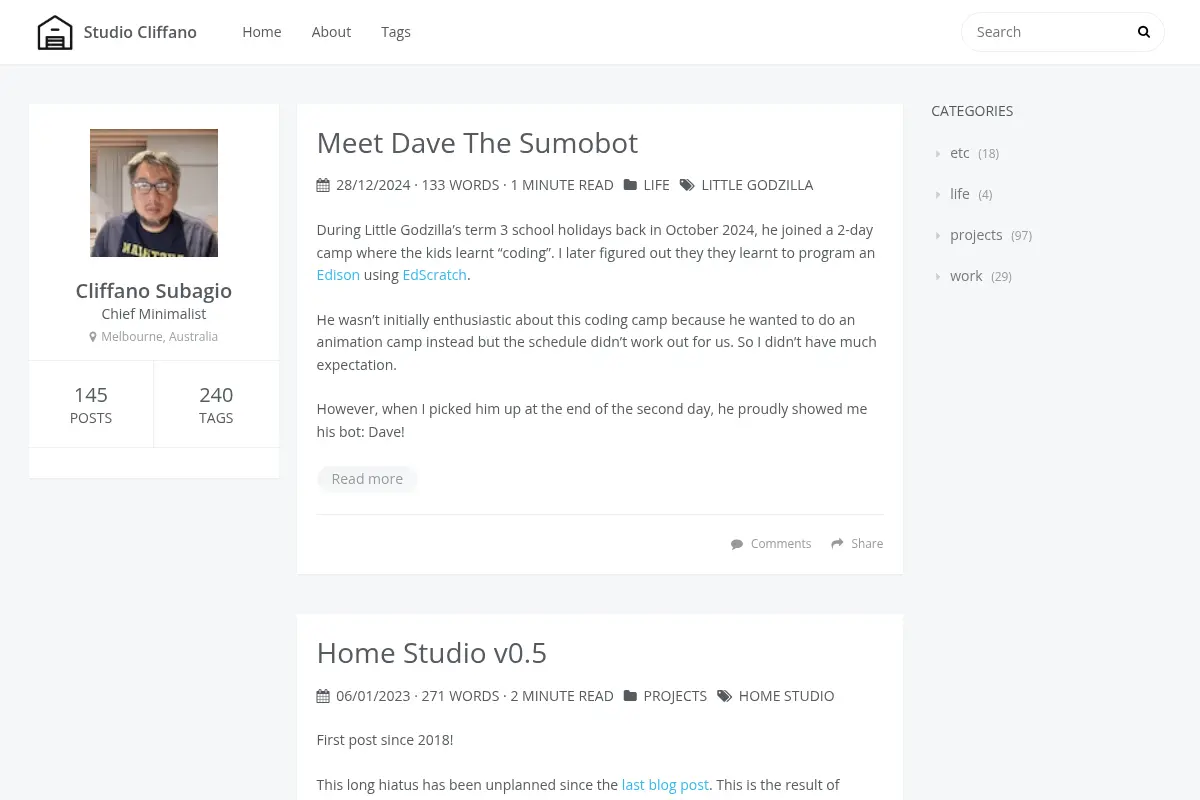Screen dimensions: 1200x800
Task: Open the Home Studio v0.5 post title
Action: [432, 653]
